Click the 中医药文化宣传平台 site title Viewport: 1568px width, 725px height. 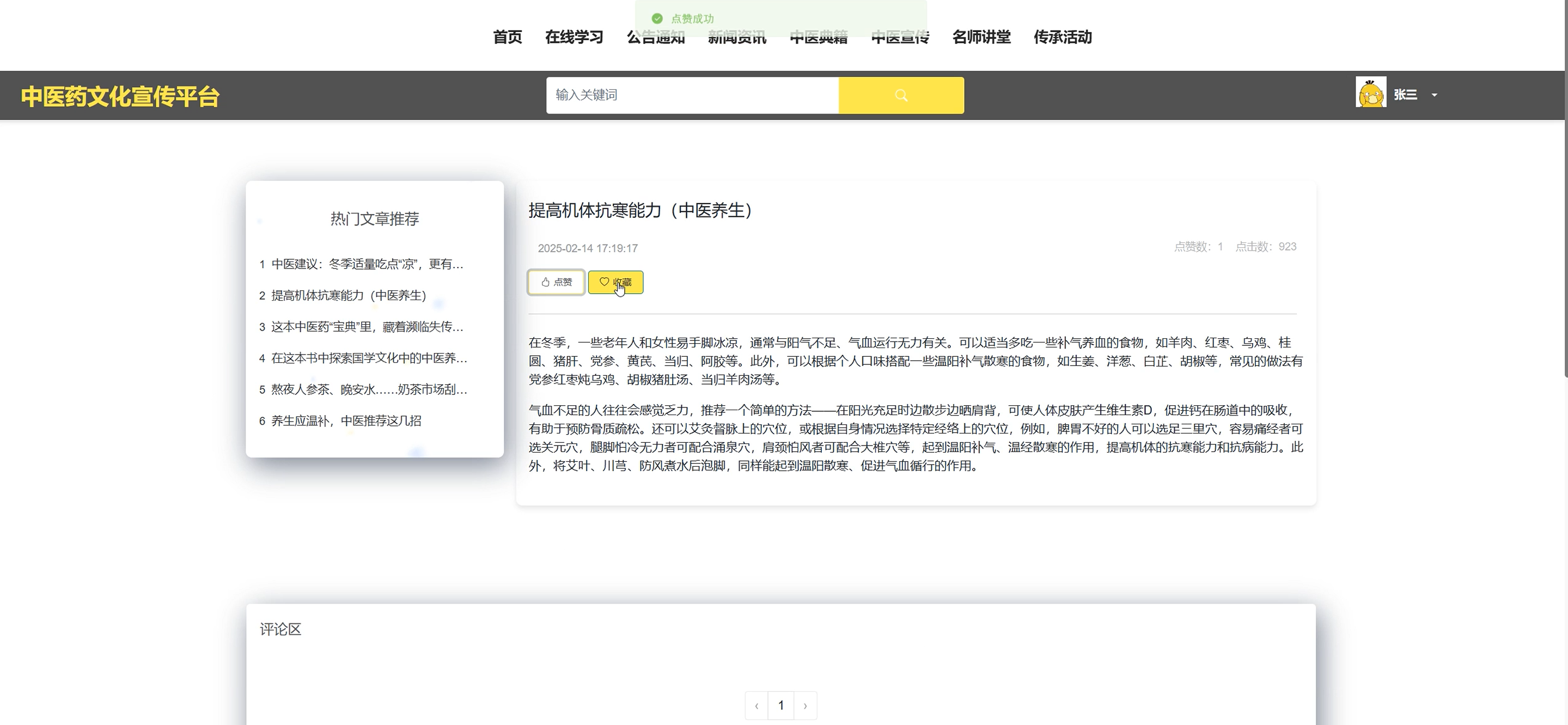click(x=120, y=96)
